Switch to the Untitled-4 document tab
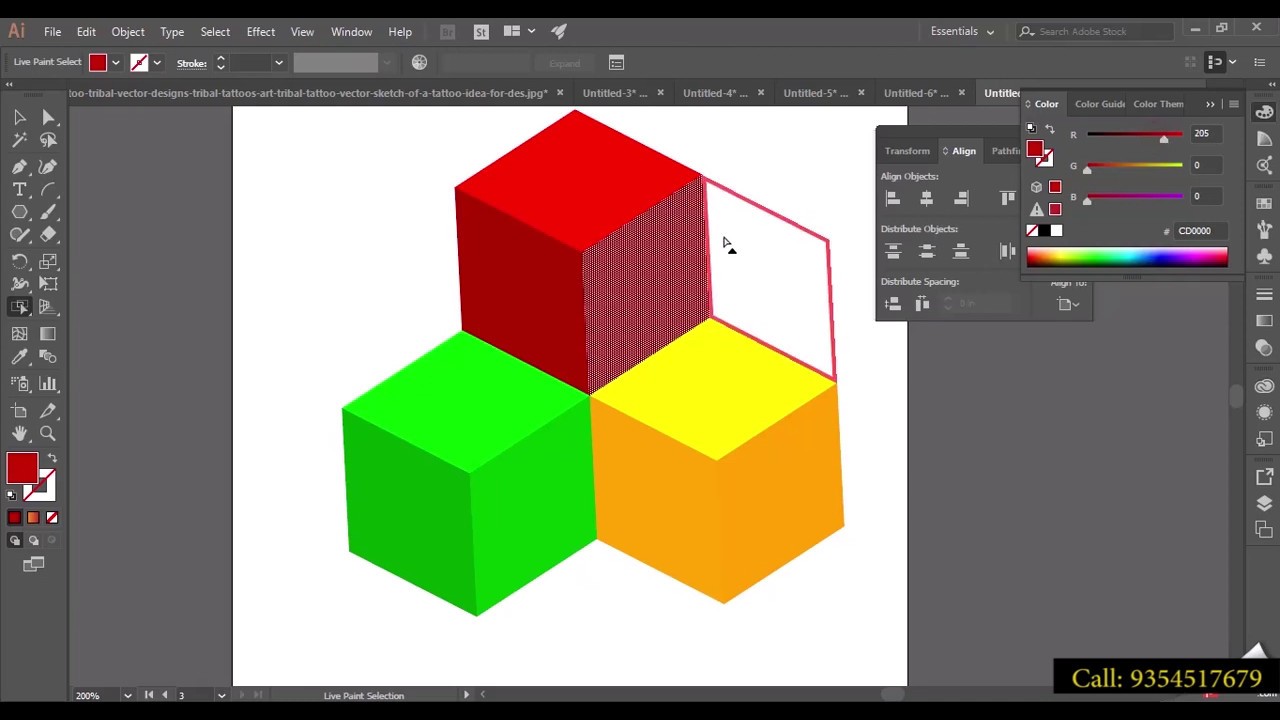1280x720 pixels. click(715, 93)
